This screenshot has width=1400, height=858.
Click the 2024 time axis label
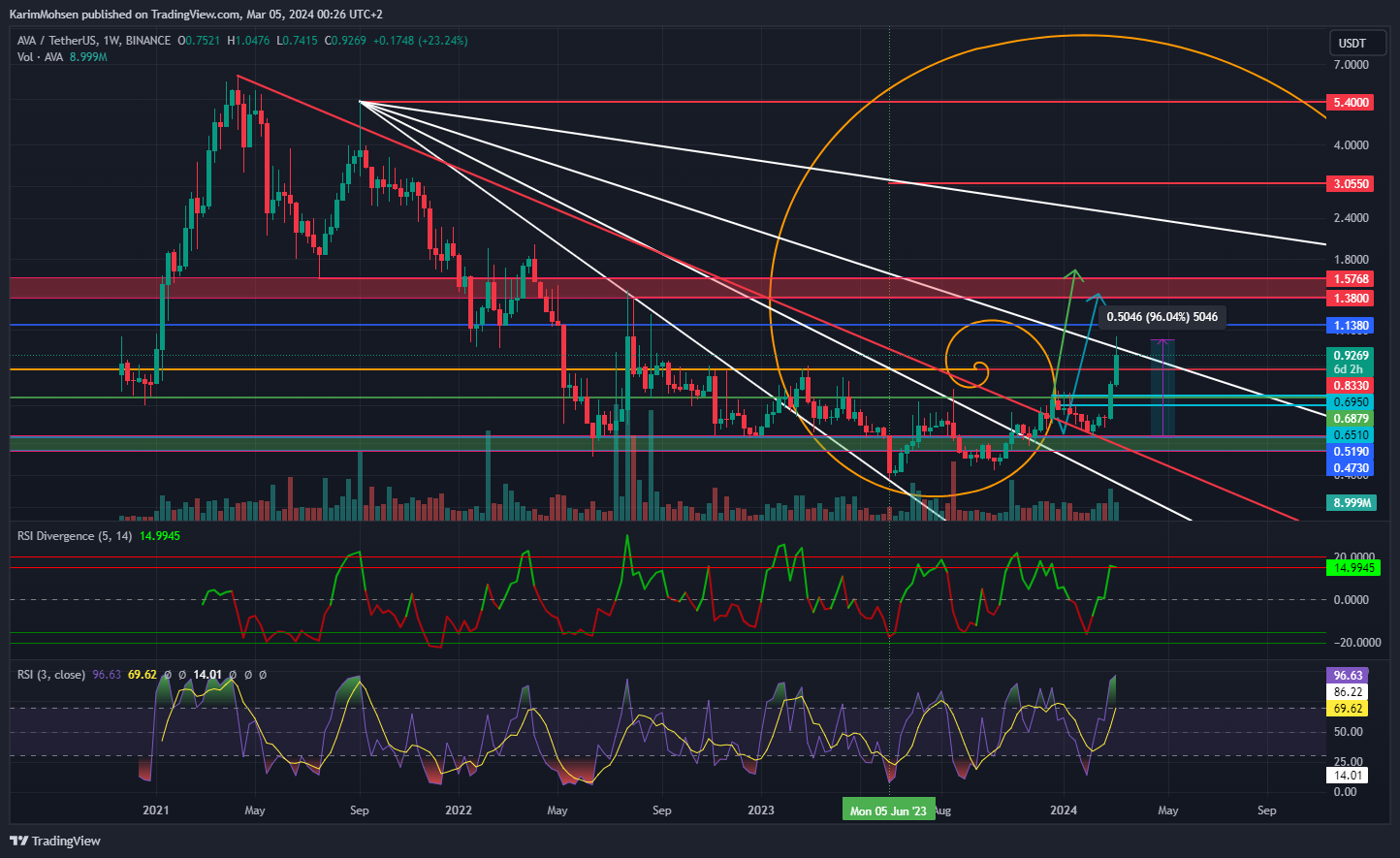(x=1064, y=810)
